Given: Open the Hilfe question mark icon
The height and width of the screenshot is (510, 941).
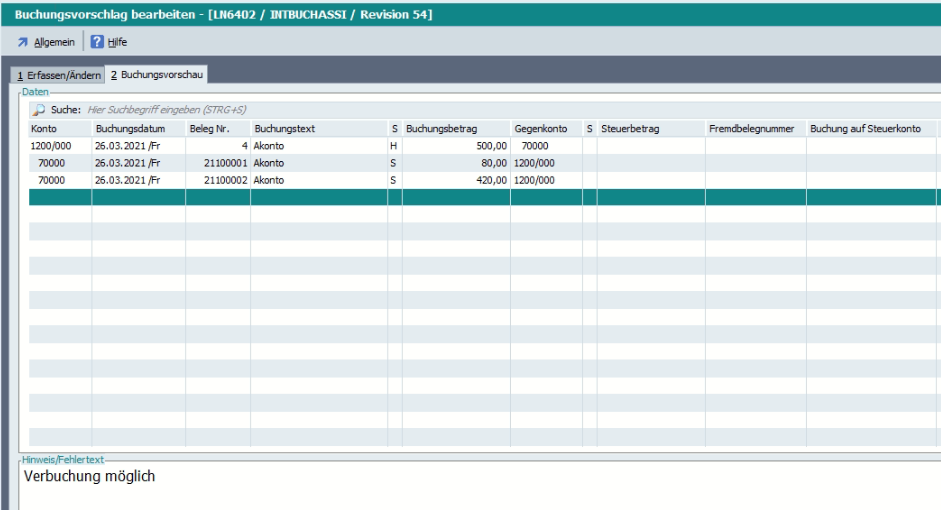Looking at the screenshot, I should click(98, 42).
